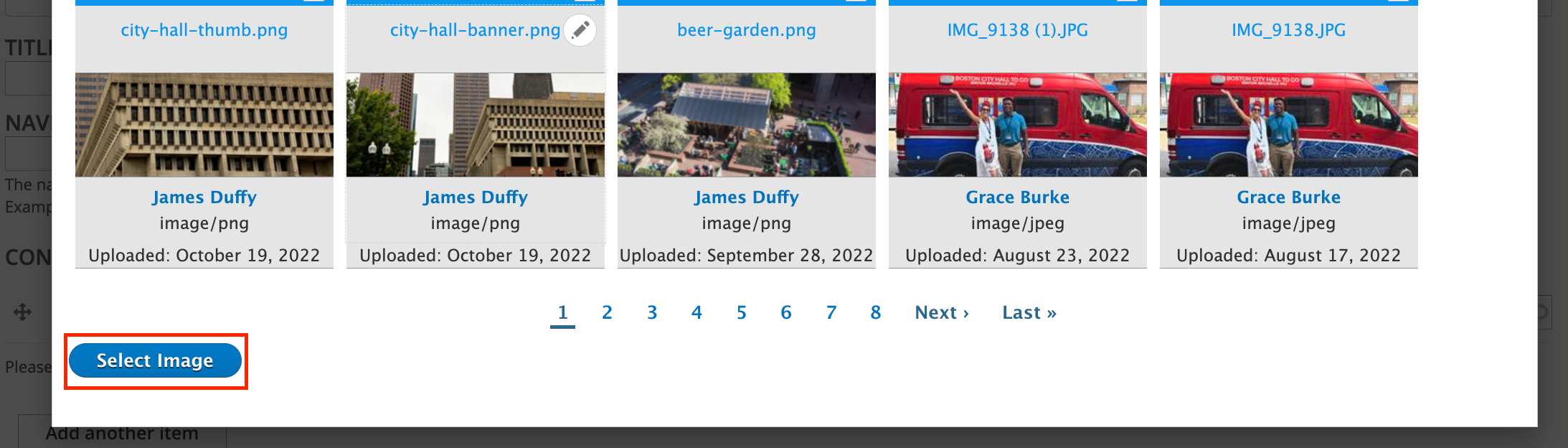Pick the red van thumbnail uploaded August 17
1568x448 pixels.
pos(1288,125)
